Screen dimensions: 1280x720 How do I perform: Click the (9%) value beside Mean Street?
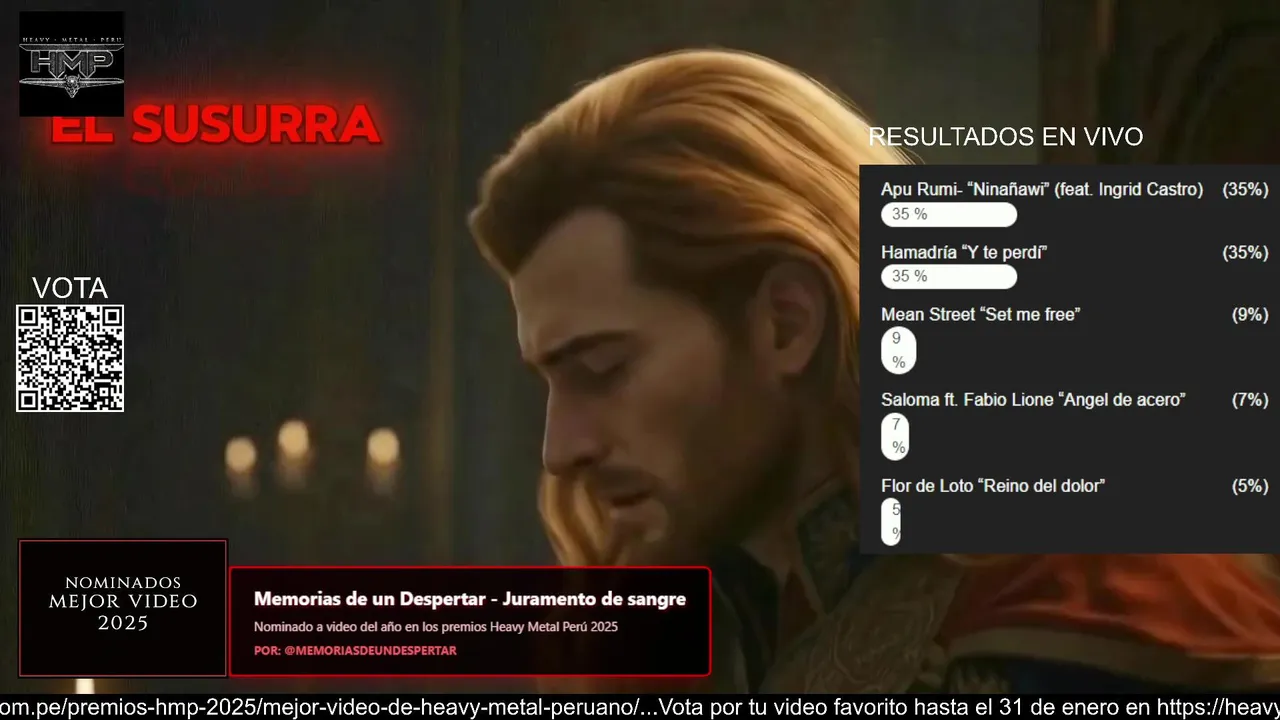click(x=1250, y=314)
